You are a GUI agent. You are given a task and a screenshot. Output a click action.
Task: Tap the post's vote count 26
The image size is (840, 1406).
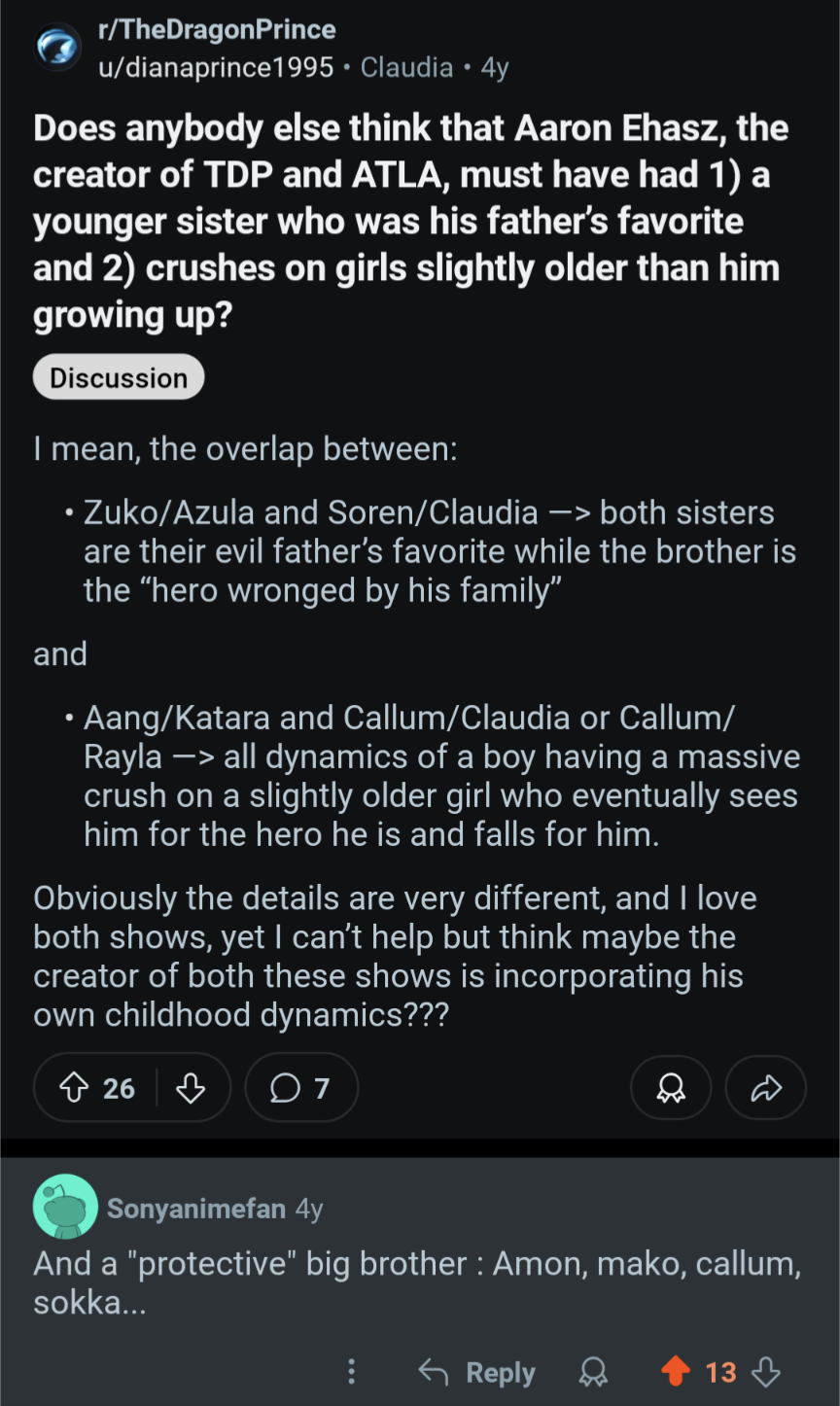tap(119, 1088)
